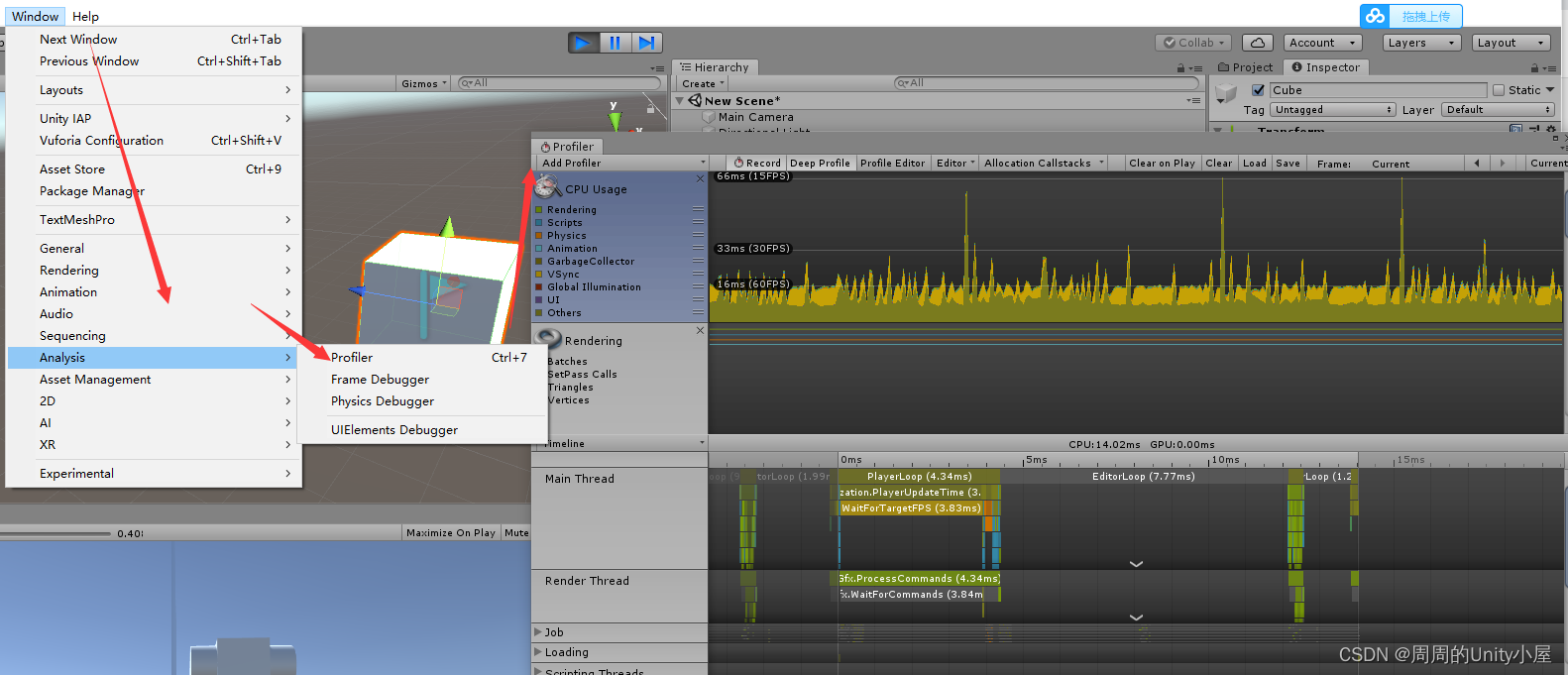Open the Add Profiler dropdown
The image size is (1568, 675).
click(621, 163)
